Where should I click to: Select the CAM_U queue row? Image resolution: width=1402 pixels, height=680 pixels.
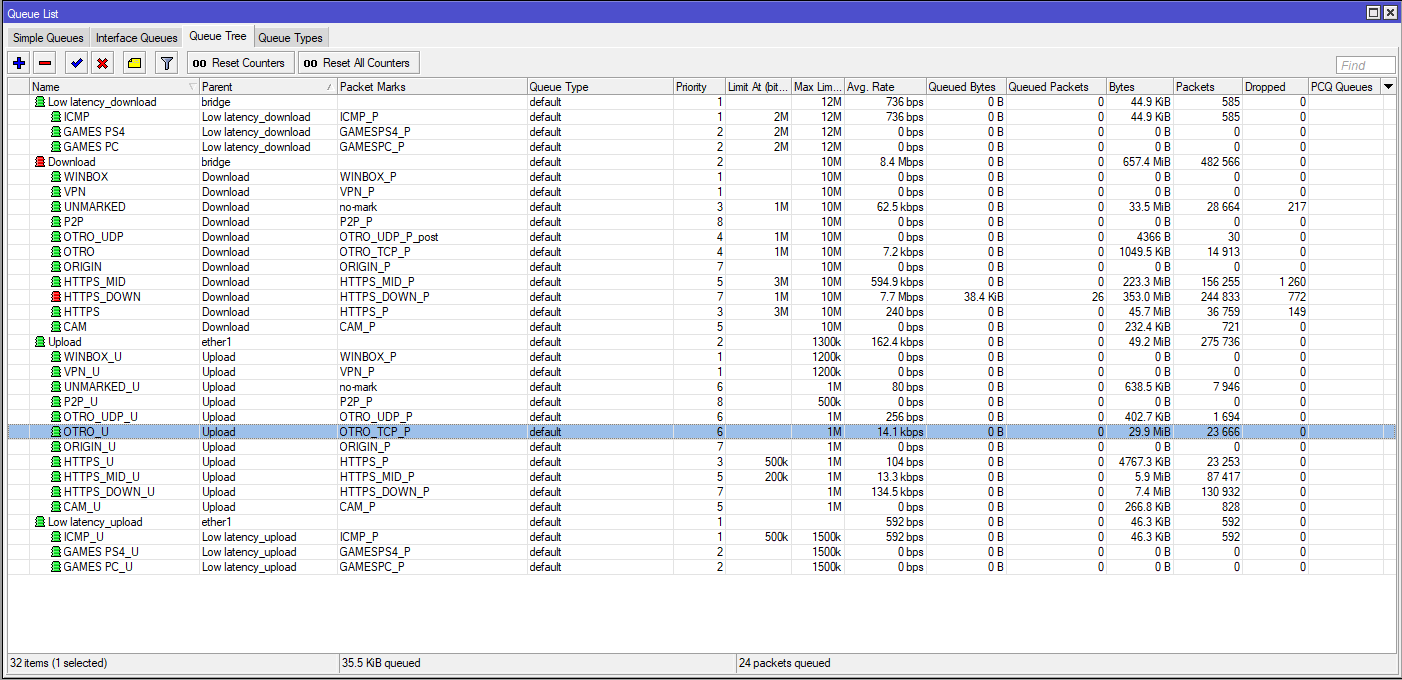pos(701,507)
